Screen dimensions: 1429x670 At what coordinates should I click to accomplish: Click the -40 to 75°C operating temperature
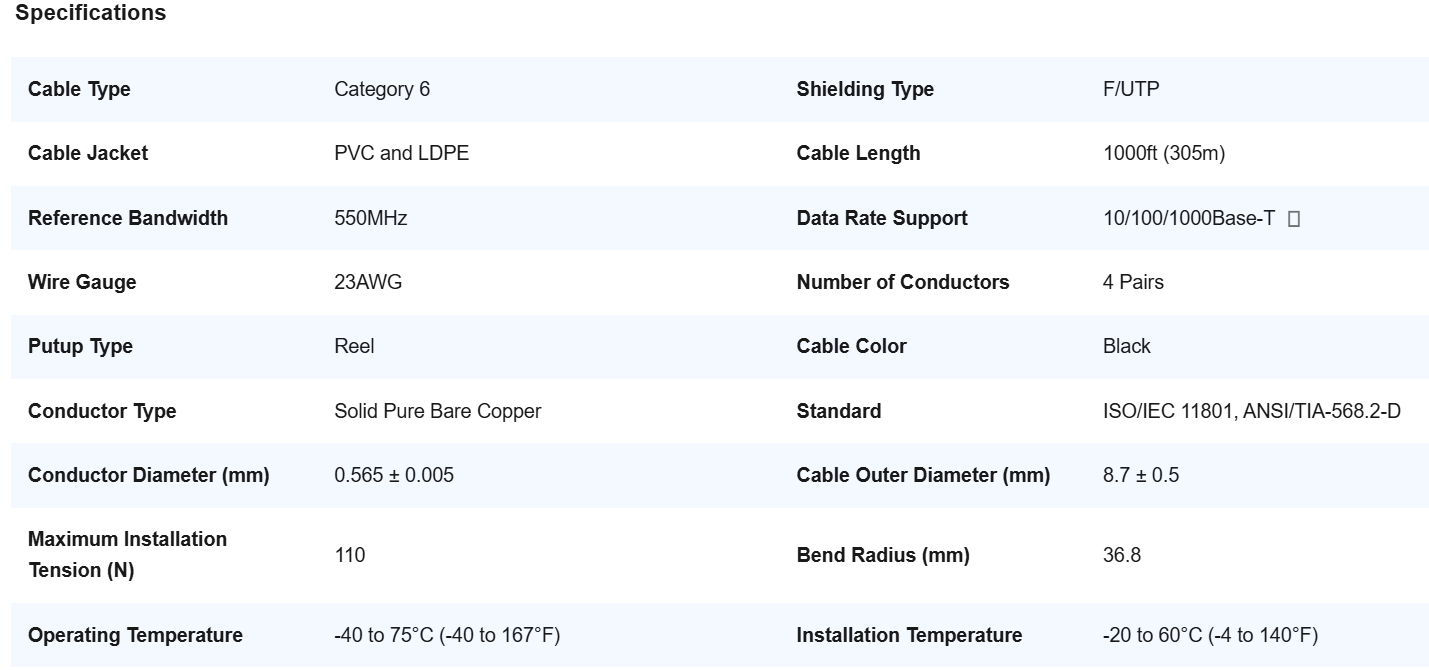(x=446, y=635)
